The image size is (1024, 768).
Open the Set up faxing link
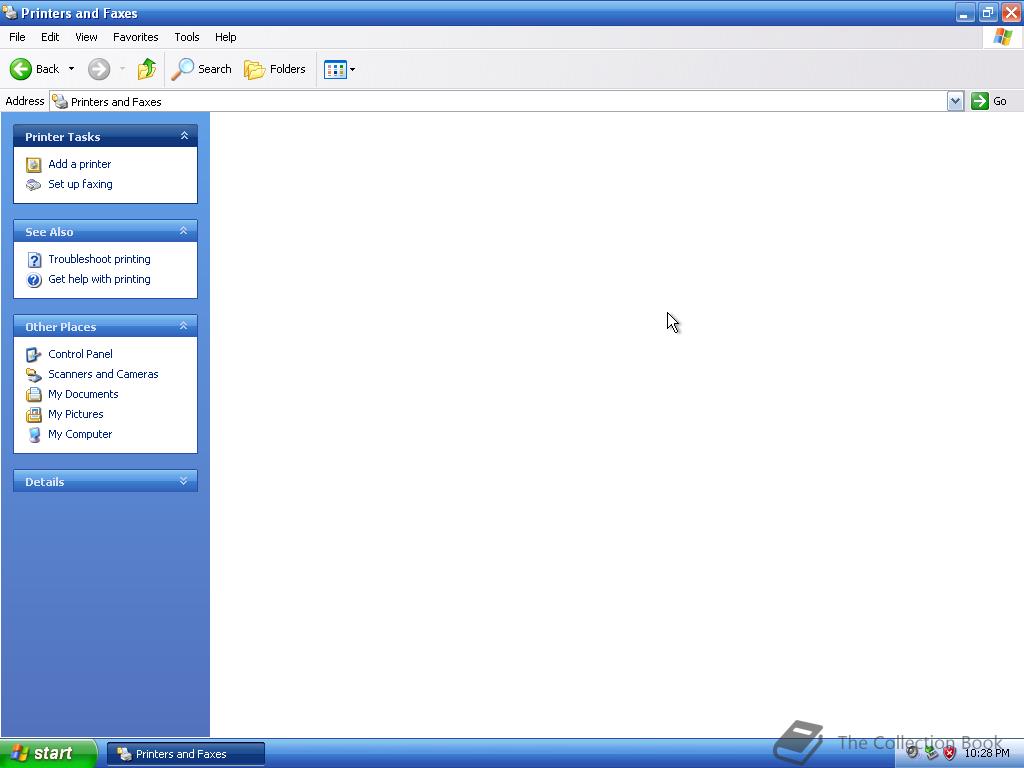pos(80,184)
